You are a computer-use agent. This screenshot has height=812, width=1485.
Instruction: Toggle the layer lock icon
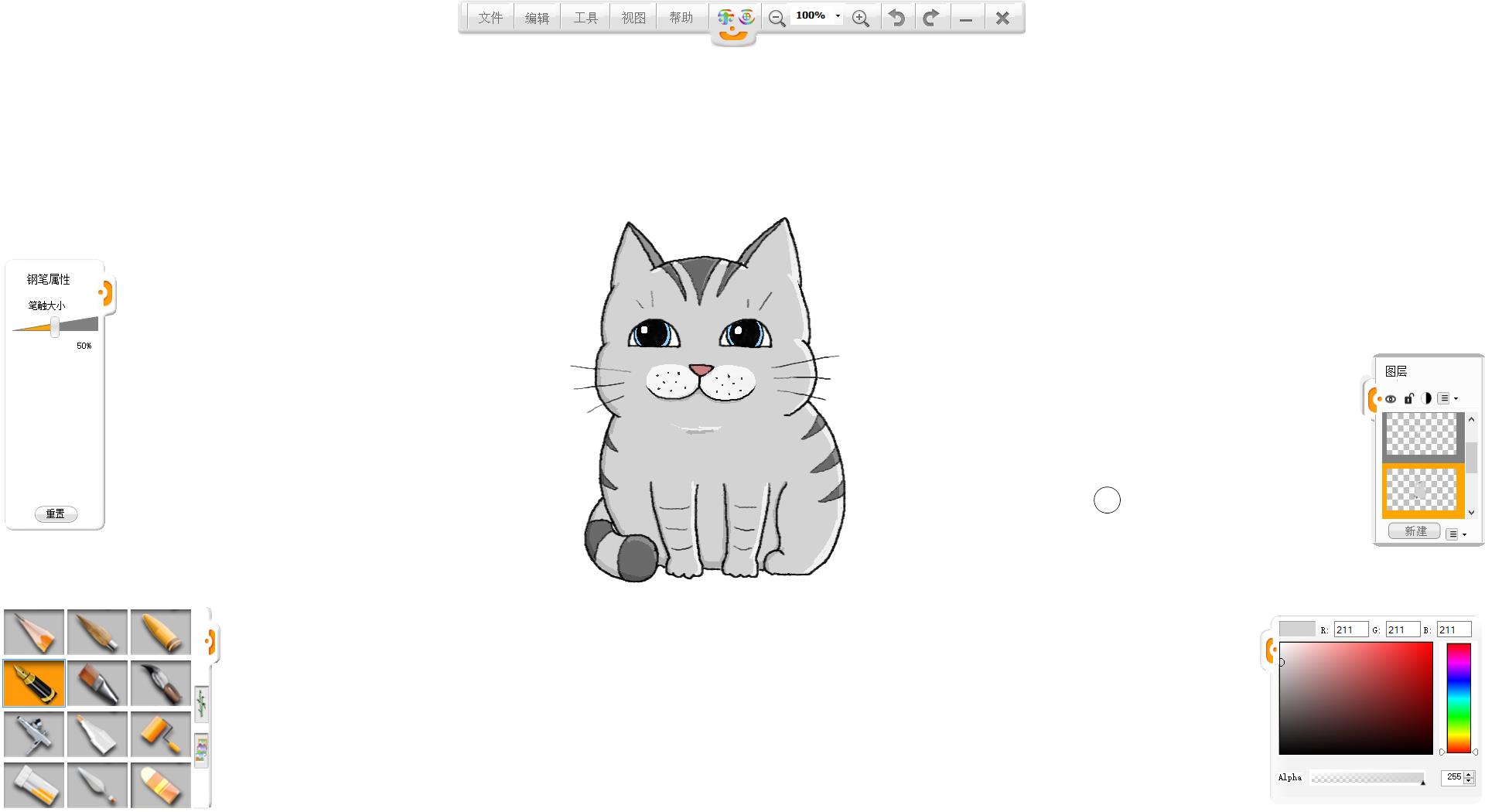[x=1408, y=399]
